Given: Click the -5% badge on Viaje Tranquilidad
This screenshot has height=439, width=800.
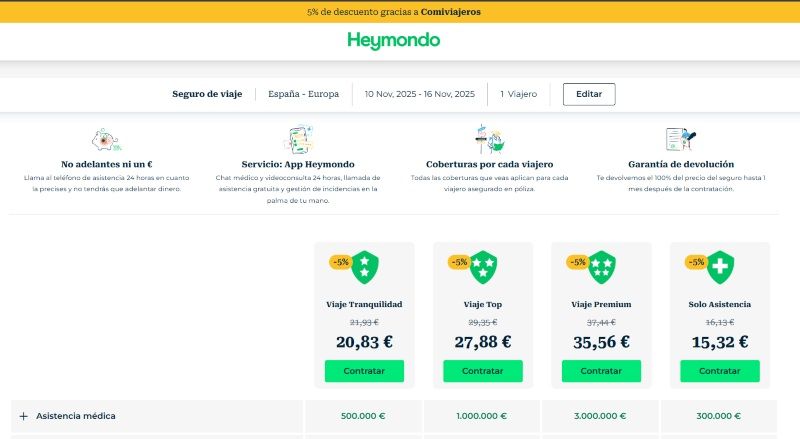Looking at the screenshot, I should [340, 262].
